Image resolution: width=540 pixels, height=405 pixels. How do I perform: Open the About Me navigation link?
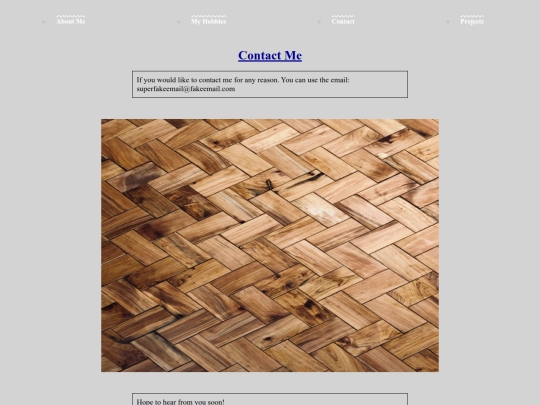tap(71, 21)
